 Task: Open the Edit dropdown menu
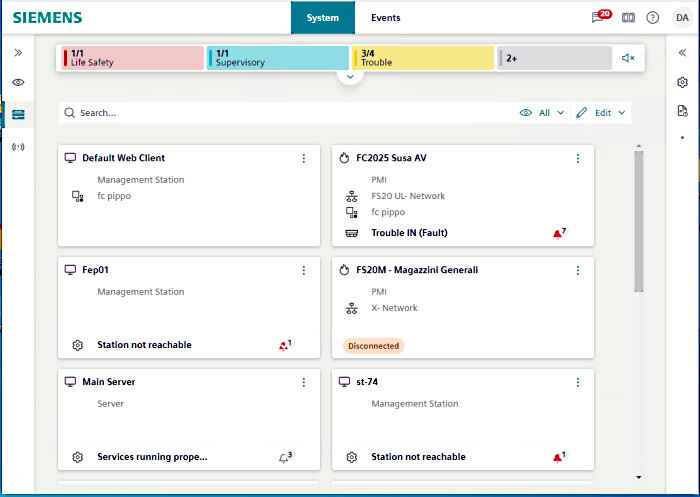coord(602,113)
